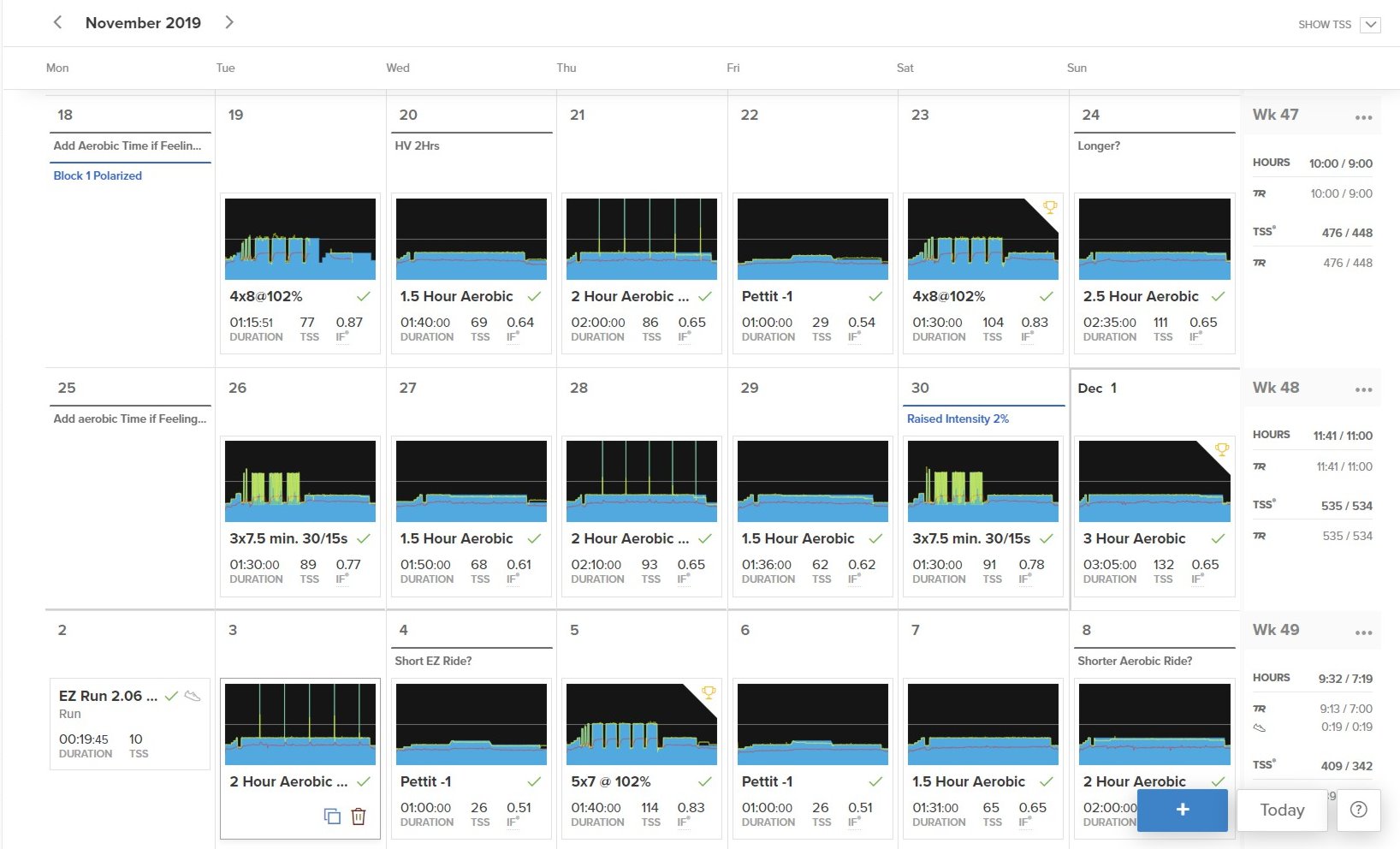Open the help question mark icon
The image size is (1400, 849).
tap(1358, 810)
